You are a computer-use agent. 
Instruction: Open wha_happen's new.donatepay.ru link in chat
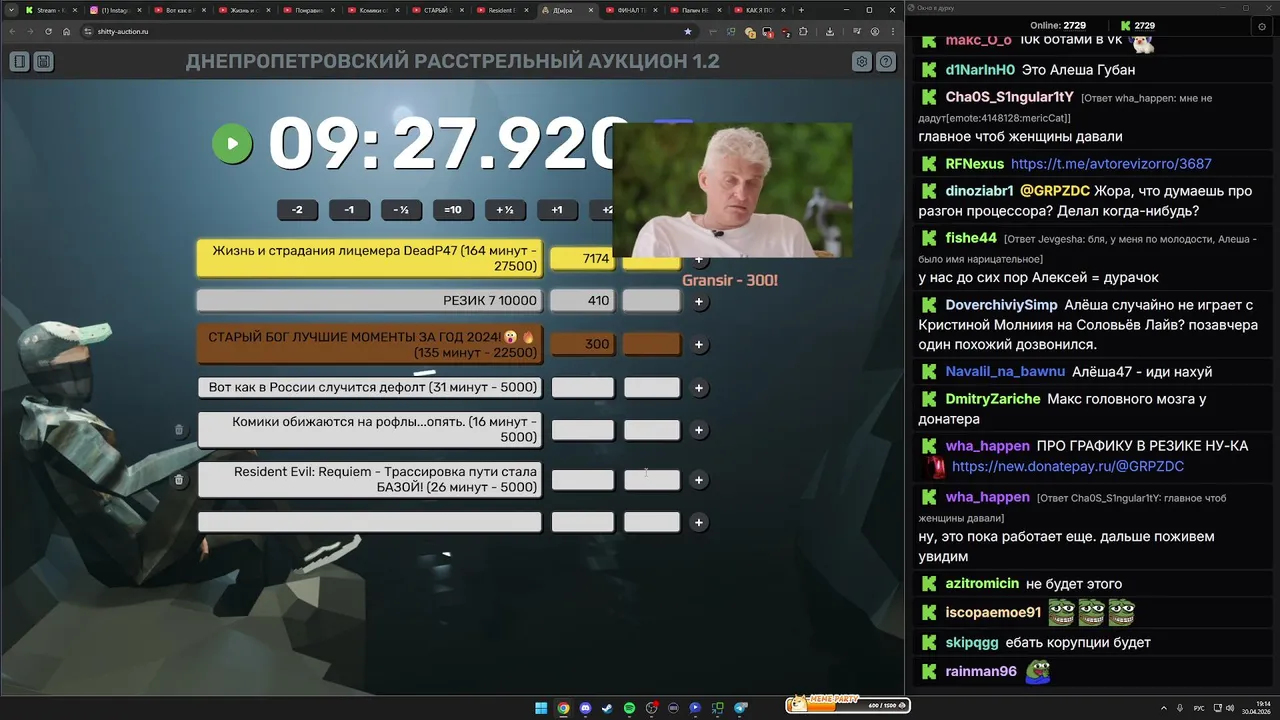coord(1067,466)
